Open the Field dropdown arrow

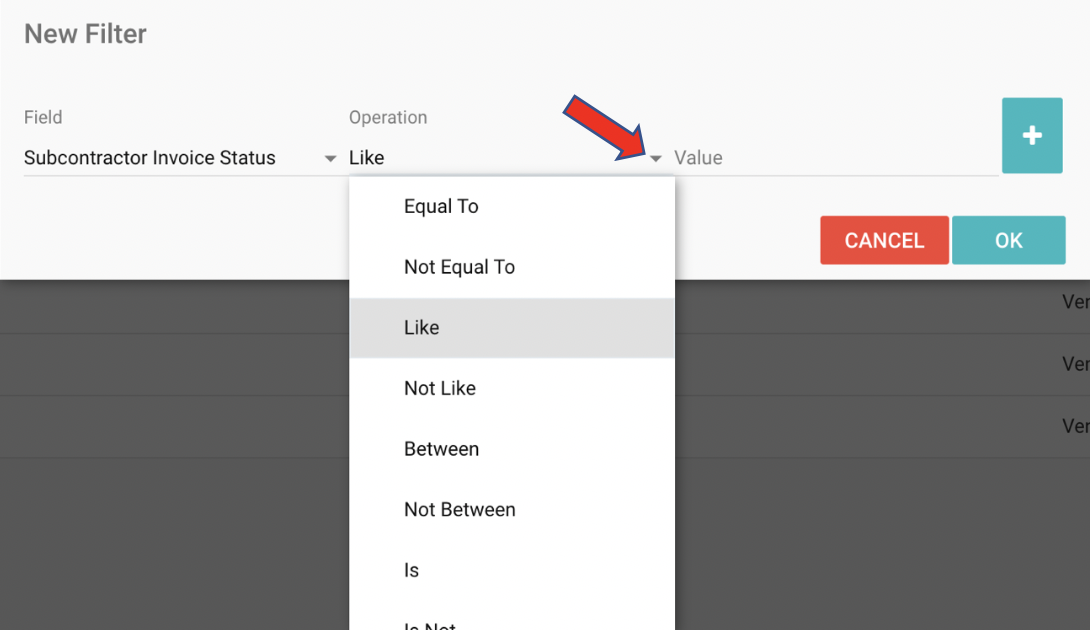(x=330, y=159)
